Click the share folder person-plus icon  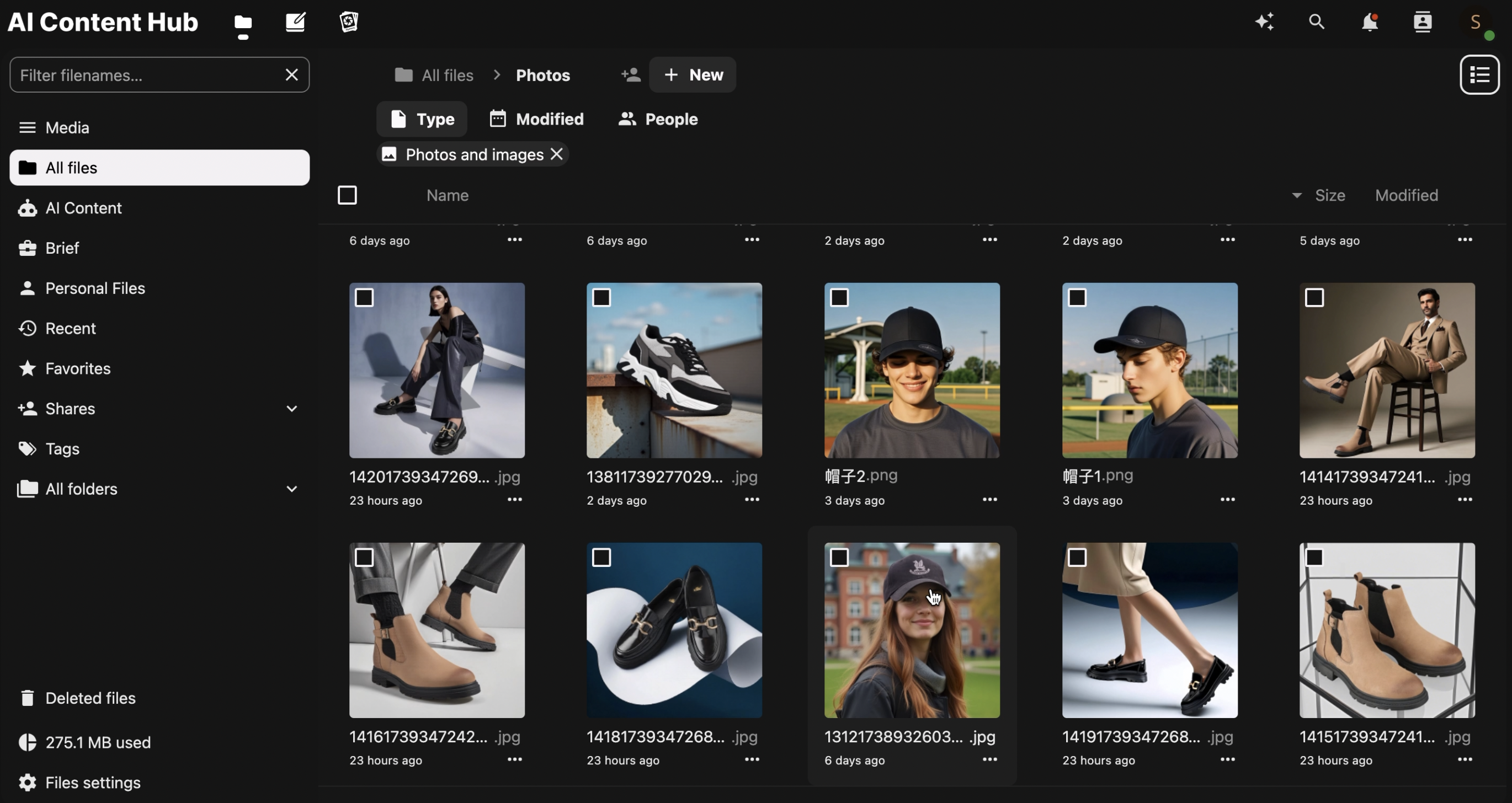pos(630,74)
